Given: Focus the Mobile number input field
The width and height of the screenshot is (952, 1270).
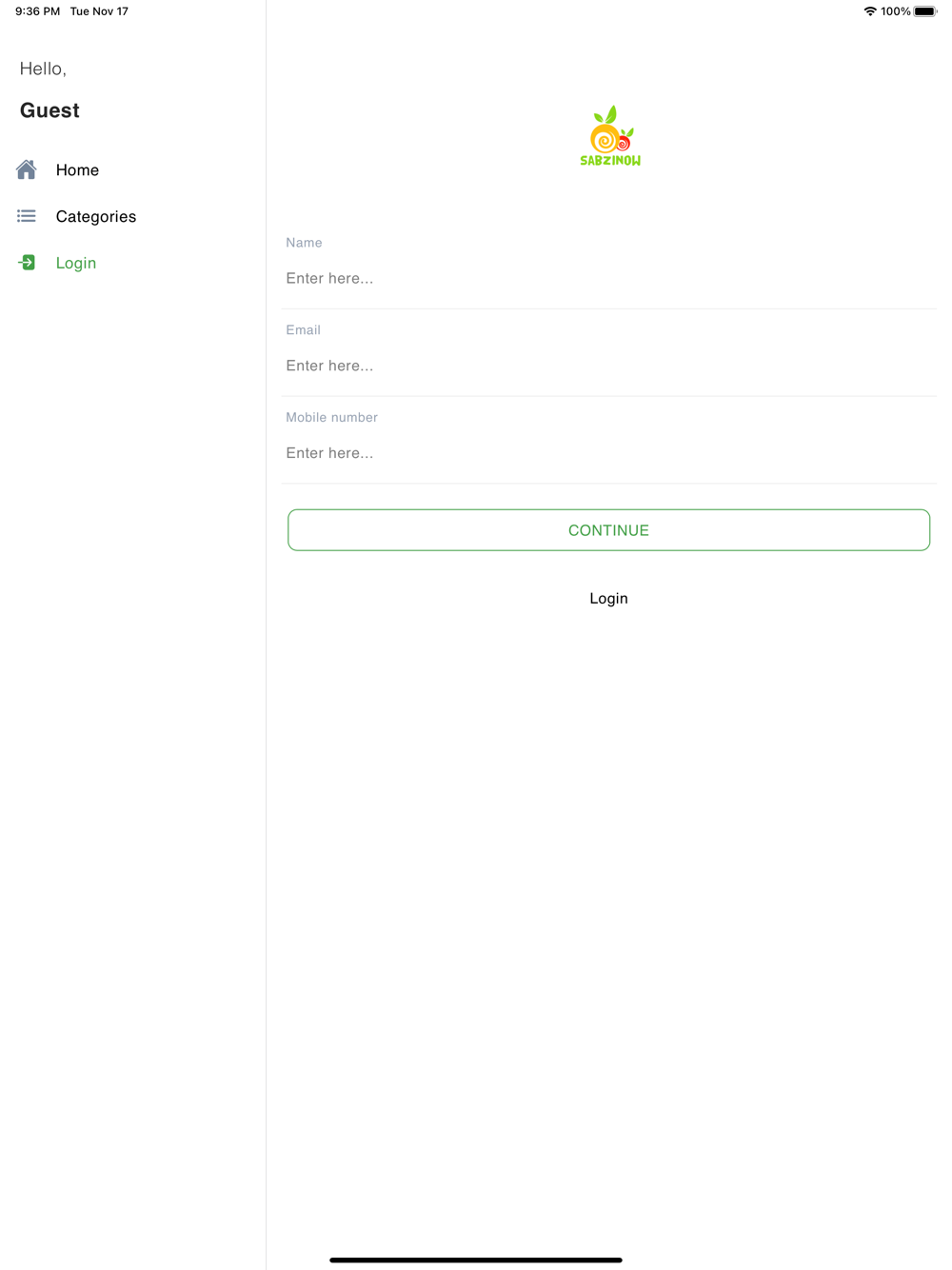Looking at the screenshot, I should click(609, 453).
